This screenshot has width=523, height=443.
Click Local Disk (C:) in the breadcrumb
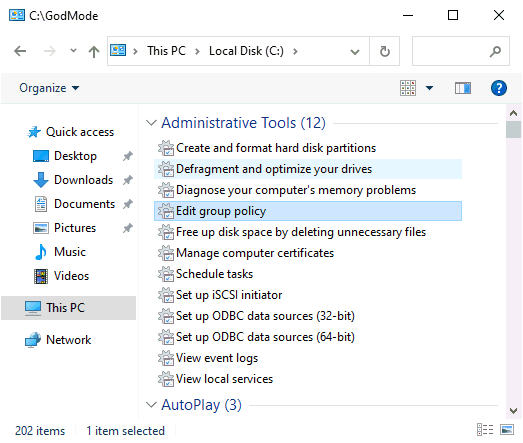point(246,51)
